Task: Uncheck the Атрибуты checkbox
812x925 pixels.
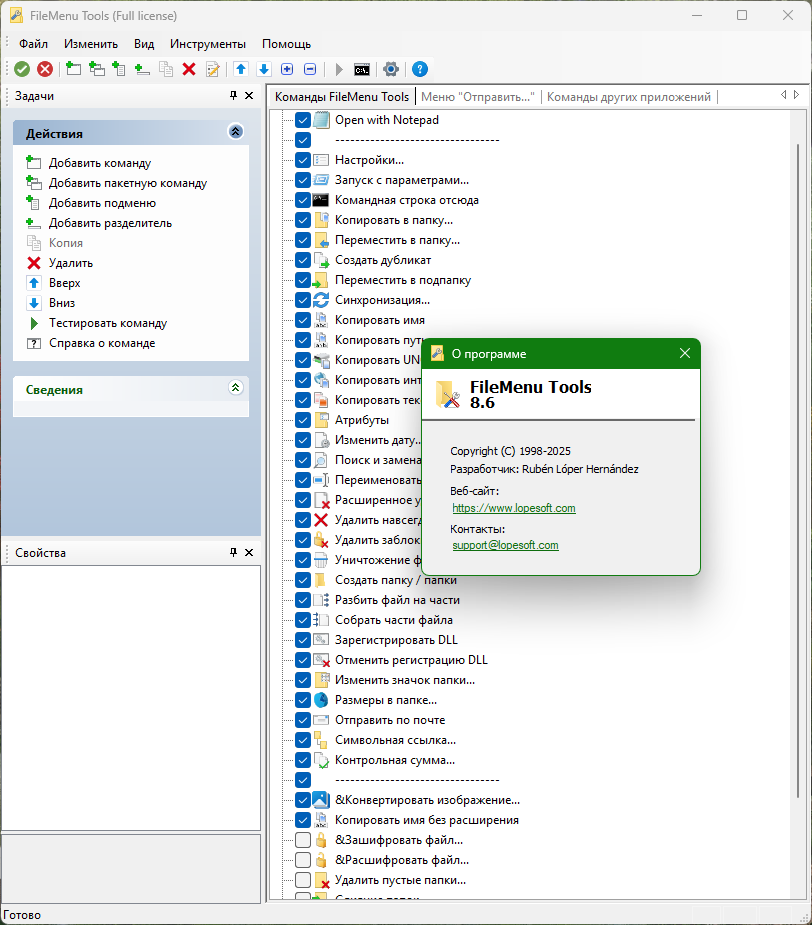Action: click(x=303, y=420)
